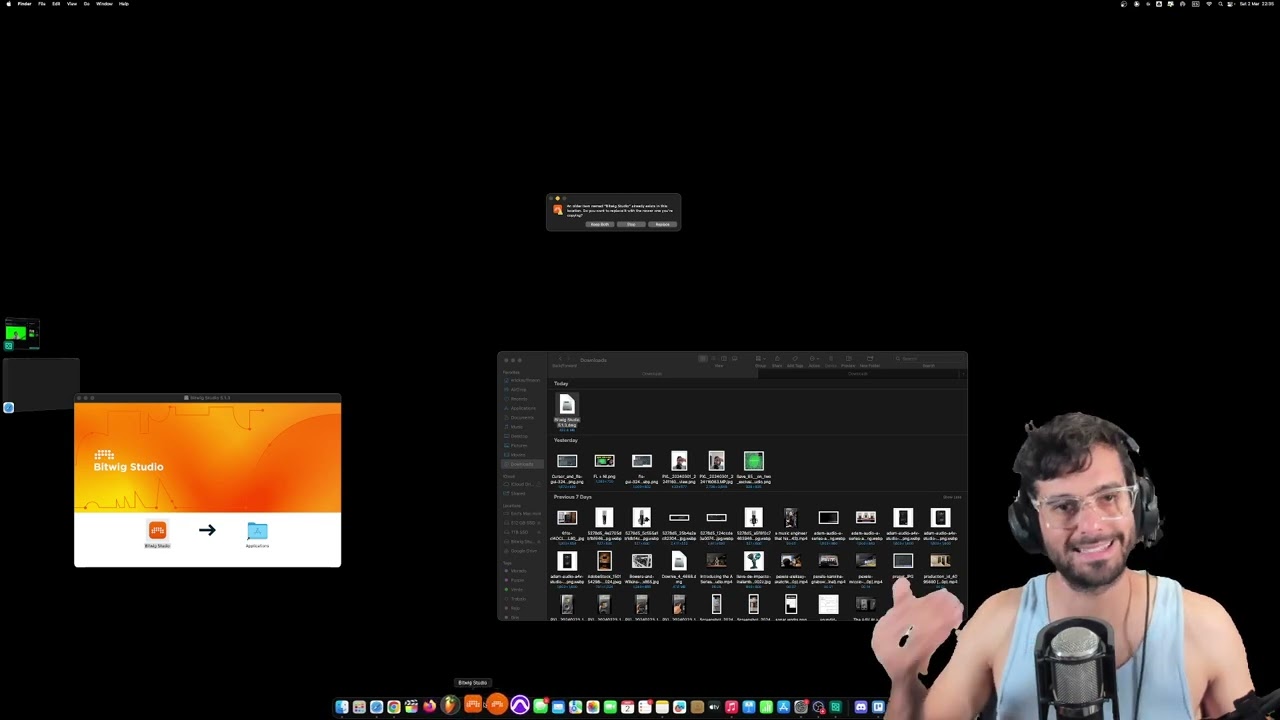
Task: Select Downloads in the Finder sidebar
Action: point(524,464)
